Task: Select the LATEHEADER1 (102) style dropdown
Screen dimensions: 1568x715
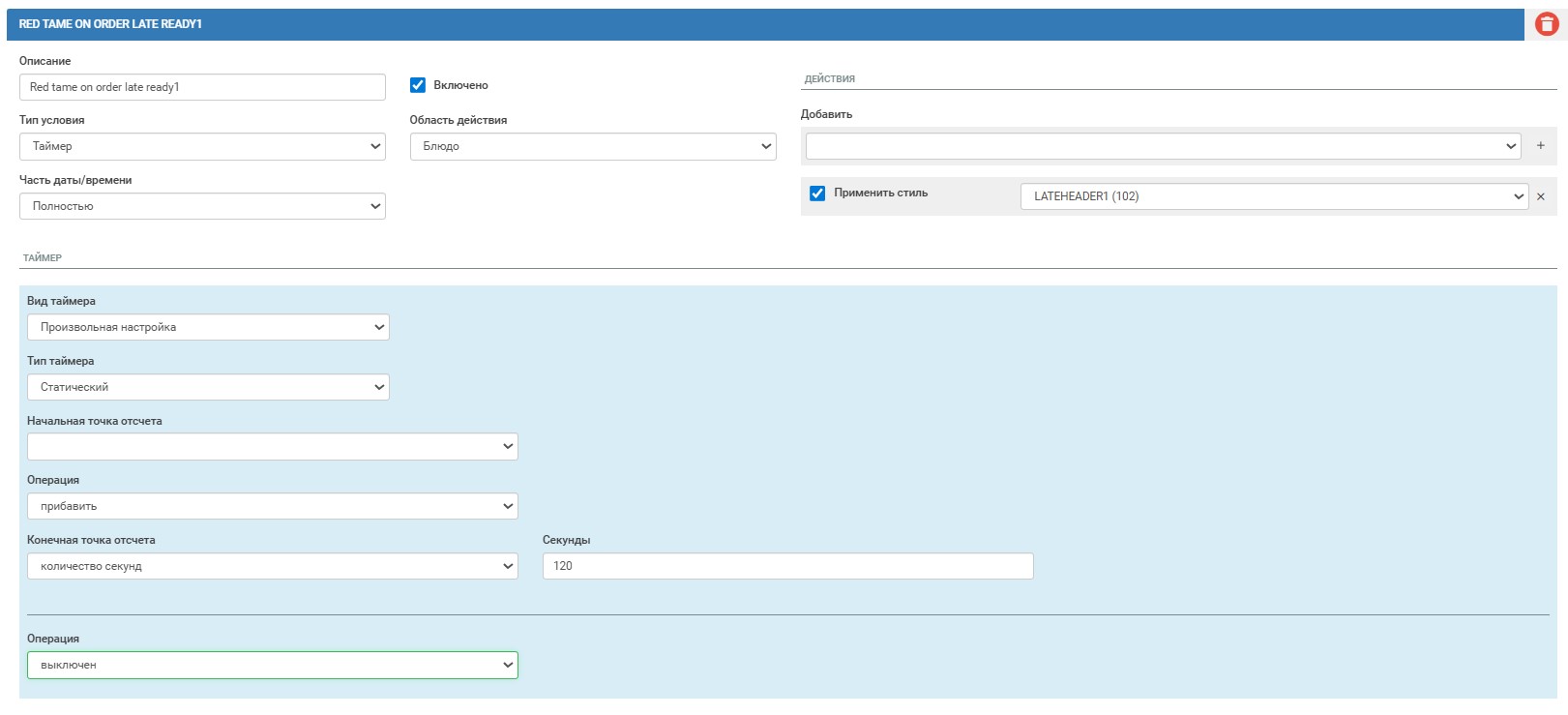Action: tap(1273, 196)
